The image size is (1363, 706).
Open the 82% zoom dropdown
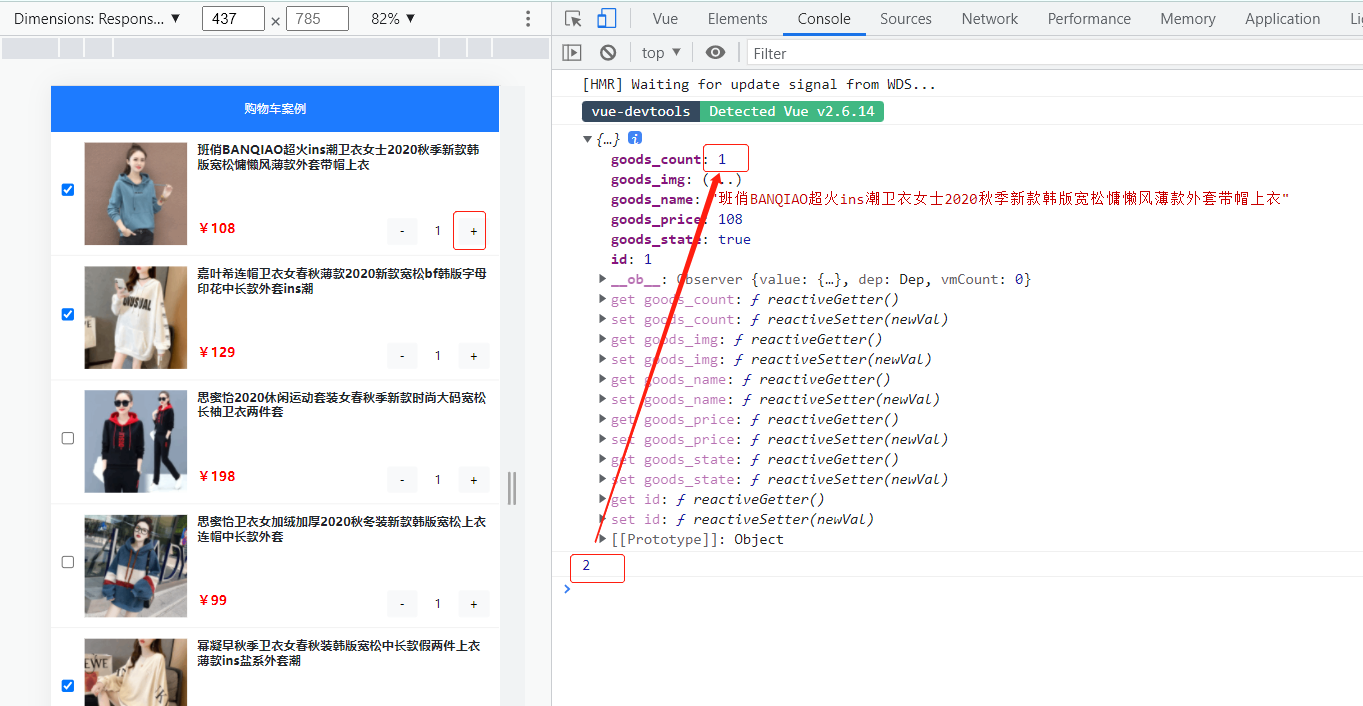click(x=393, y=19)
